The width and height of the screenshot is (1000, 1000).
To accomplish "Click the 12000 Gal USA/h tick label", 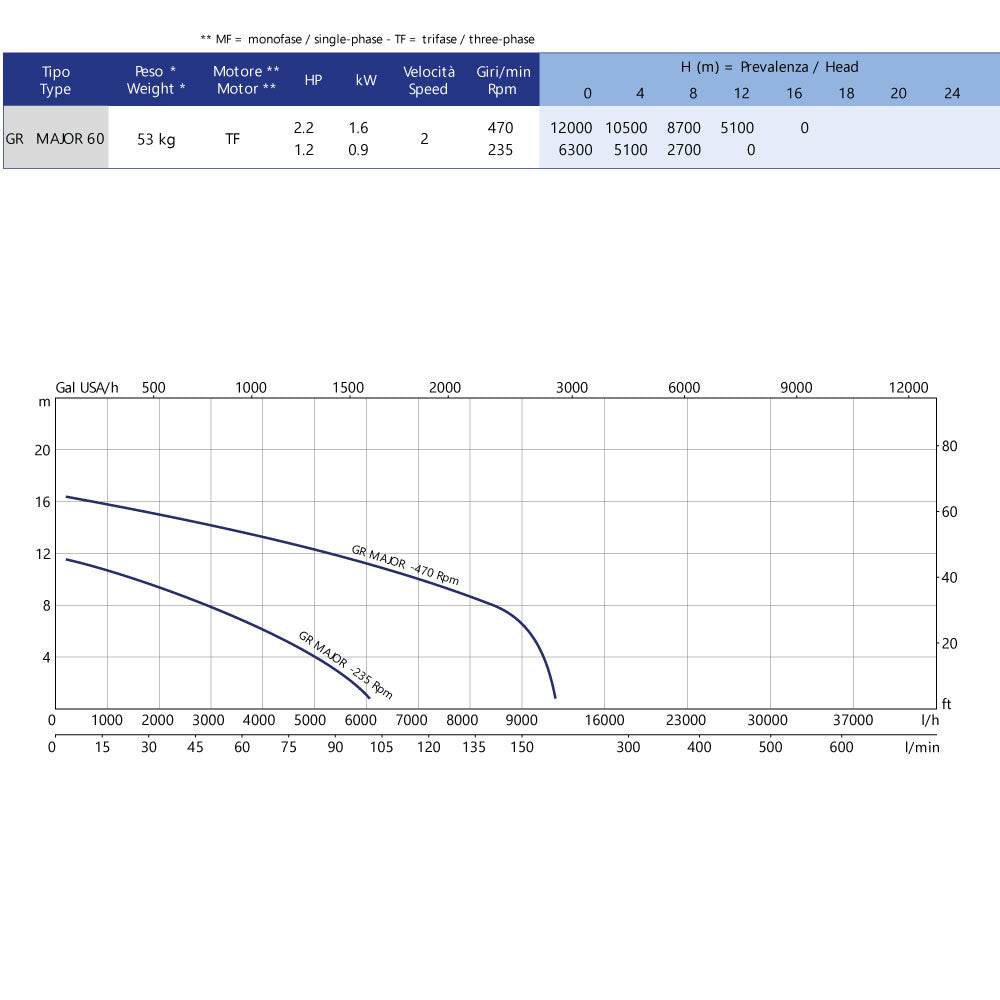I will click(909, 387).
